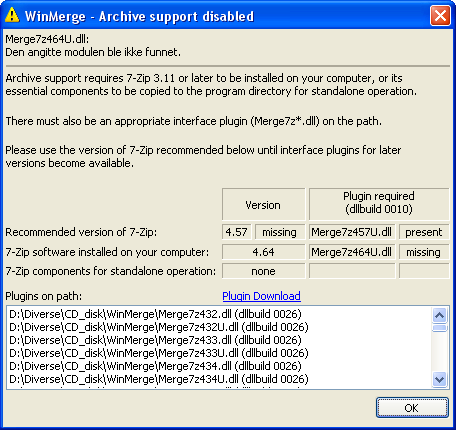This screenshot has width=456, height=430.
Task: Click '7-Zip components for standalone operation:' label
Action: pyautogui.click(x=111, y=271)
